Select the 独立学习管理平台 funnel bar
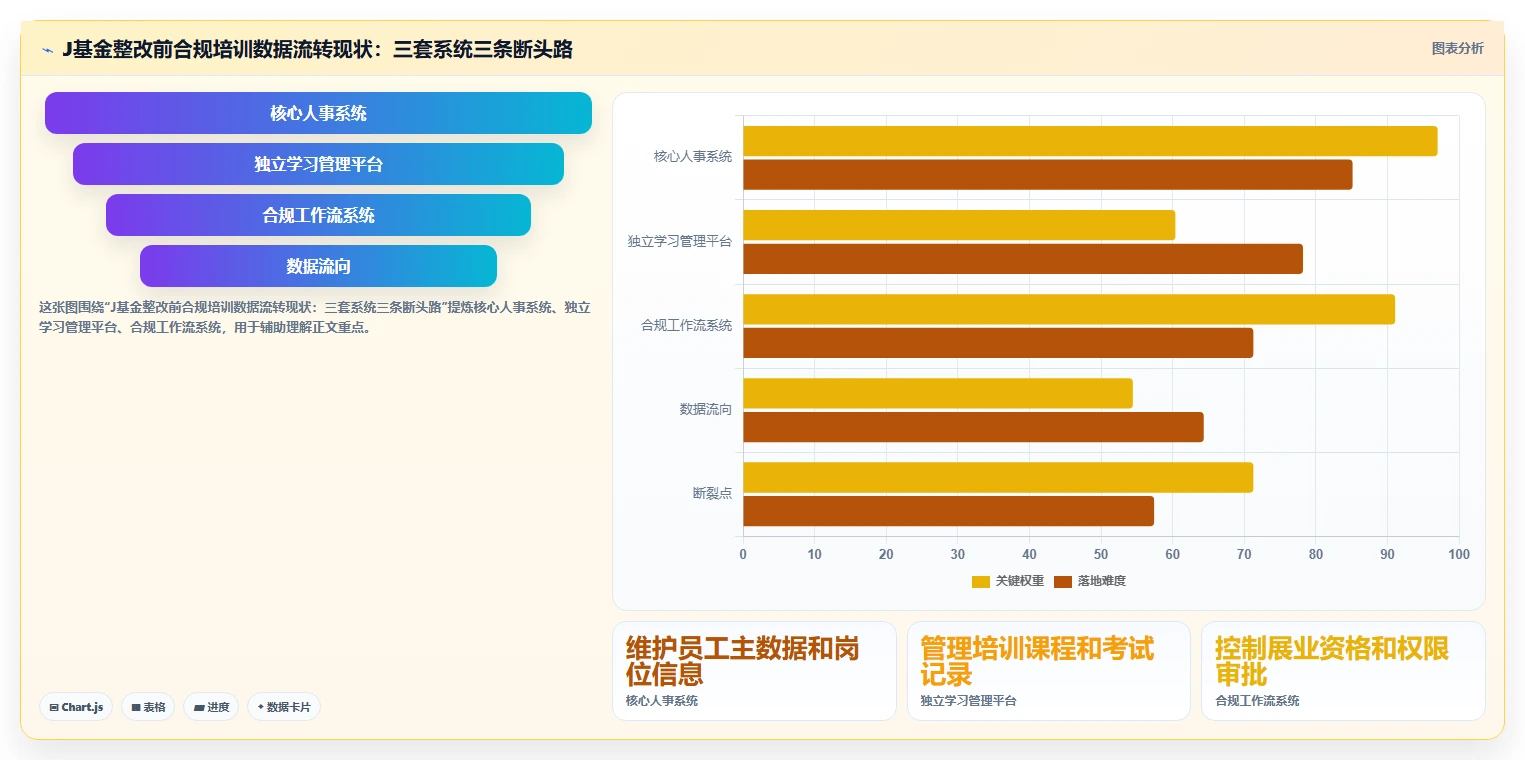 click(x=318, y=164)
